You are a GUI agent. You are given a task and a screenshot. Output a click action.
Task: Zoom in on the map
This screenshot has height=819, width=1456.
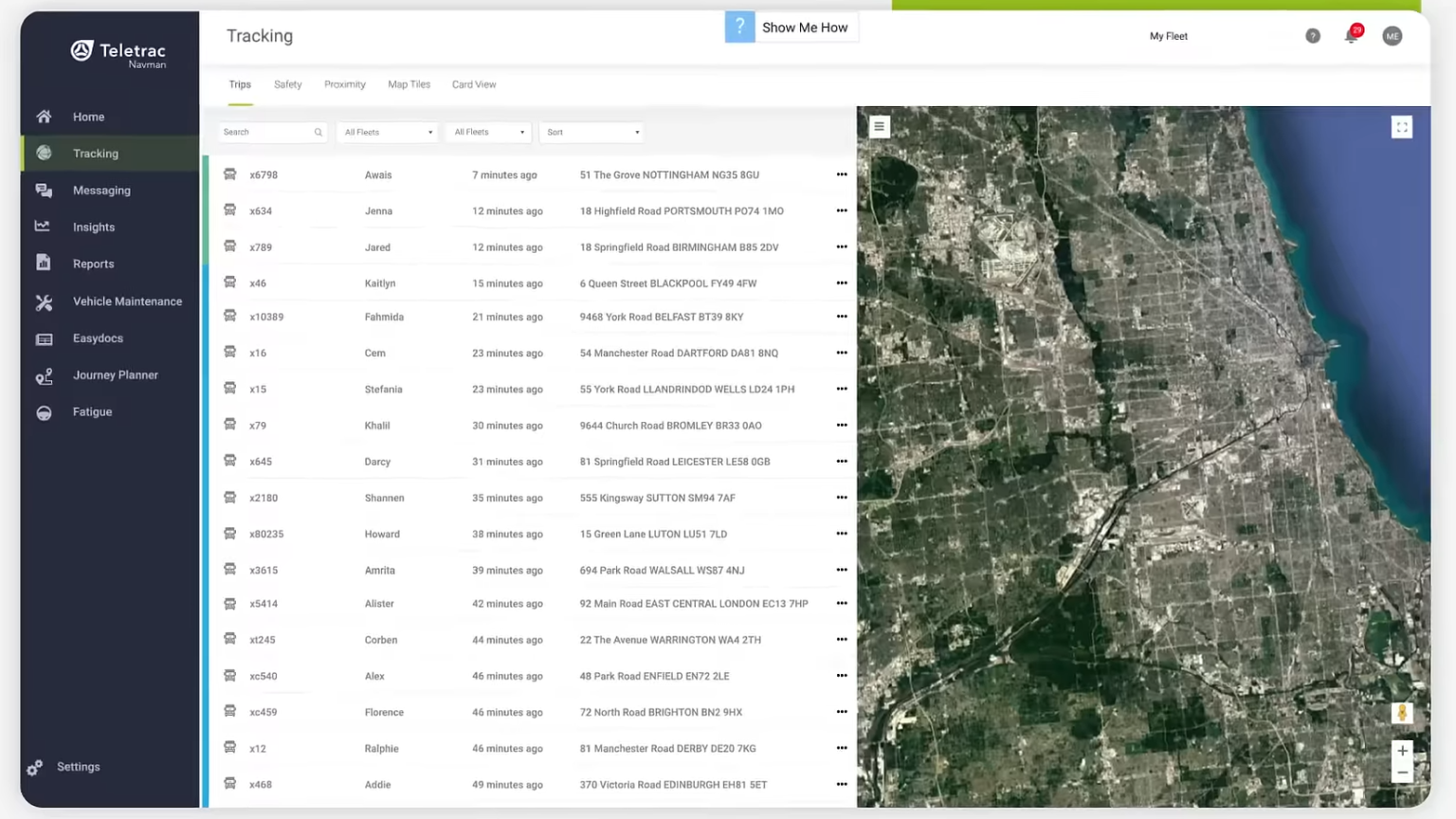[x=1402, y=751]
